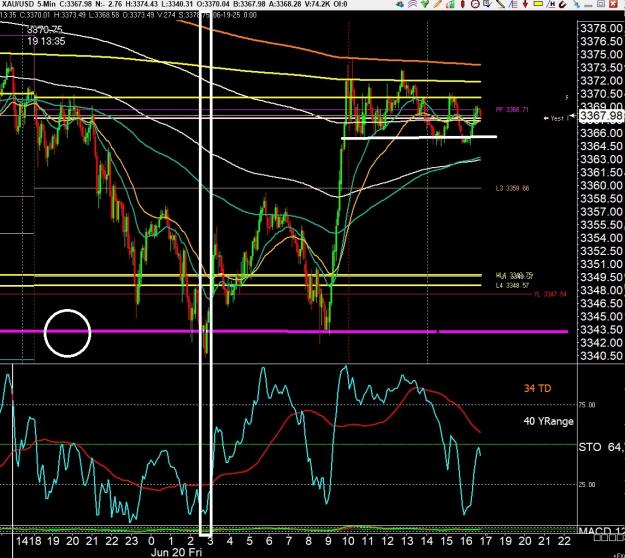
Task: Click the 3360.00 price axis label
Action: [601, 186]
